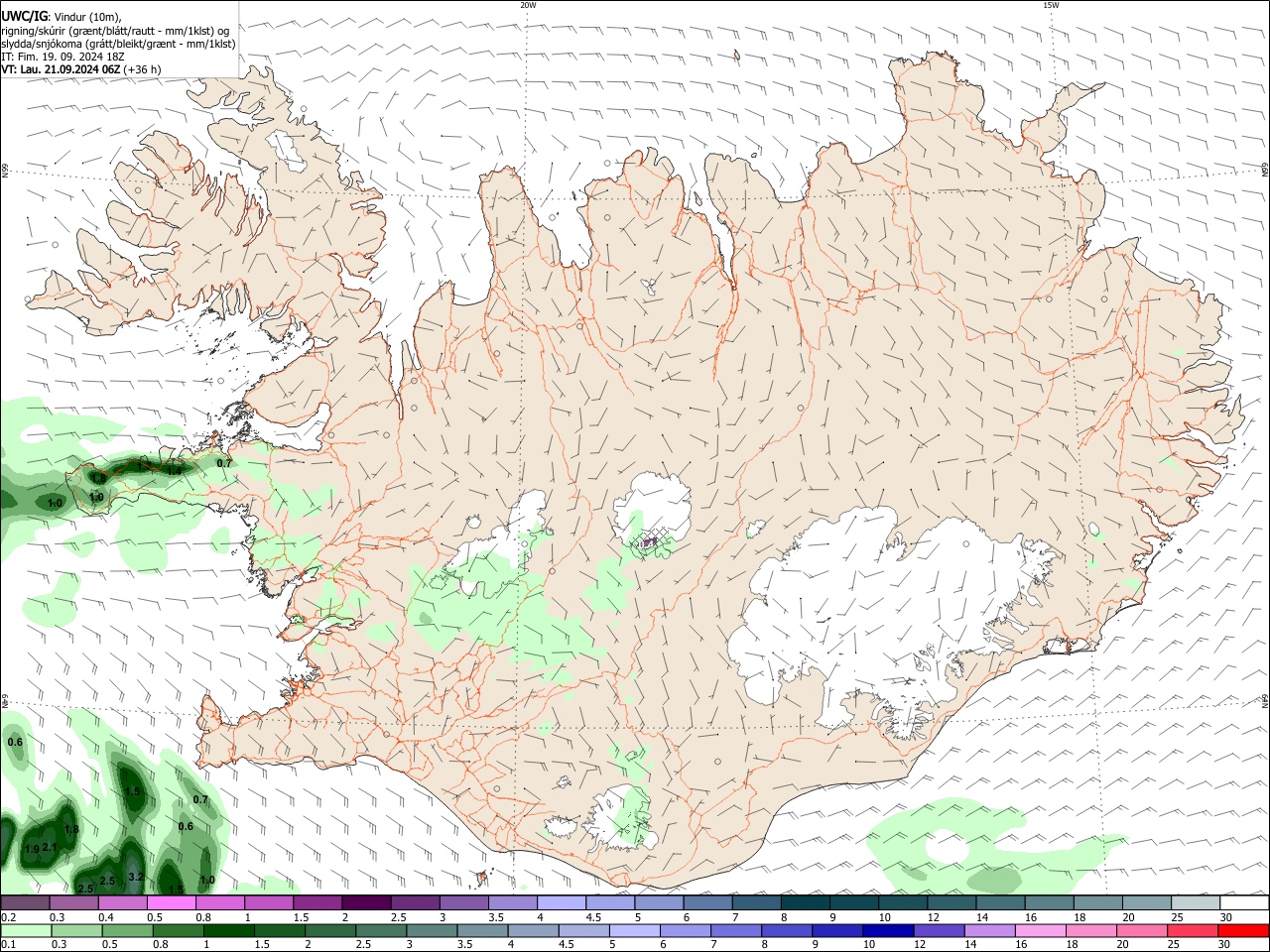Click the '15W' longitude label
Viewport: 1270px width, 952px height.
pos(1051,5)
